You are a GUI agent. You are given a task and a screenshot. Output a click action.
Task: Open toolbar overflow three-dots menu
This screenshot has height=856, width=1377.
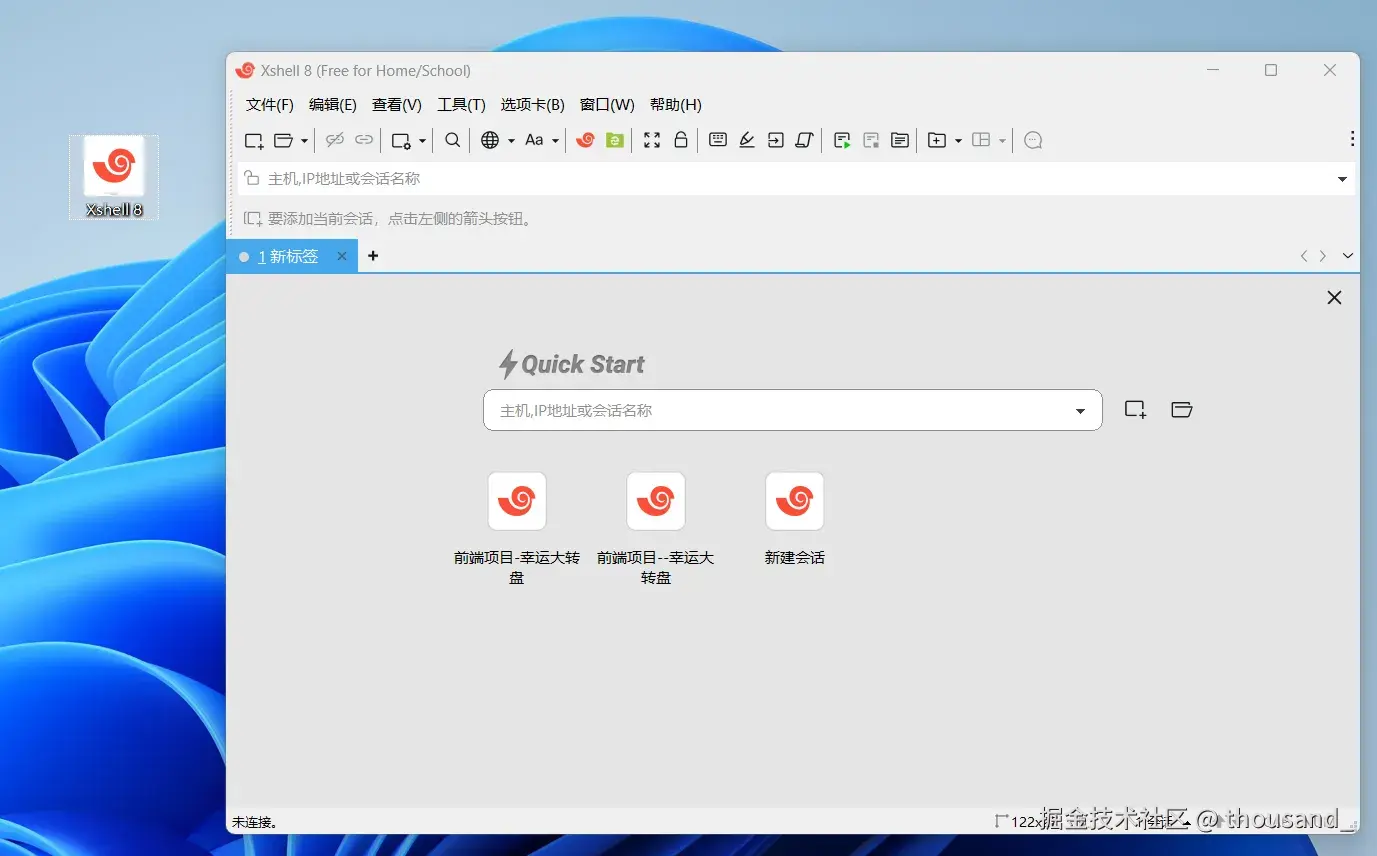coord(1352,139)
